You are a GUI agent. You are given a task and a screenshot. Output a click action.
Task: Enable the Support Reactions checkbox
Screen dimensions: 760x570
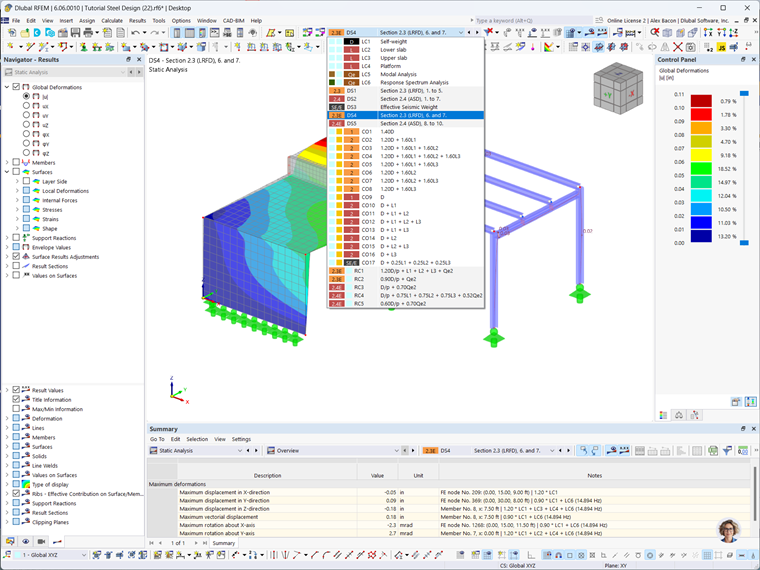point(16,238)
